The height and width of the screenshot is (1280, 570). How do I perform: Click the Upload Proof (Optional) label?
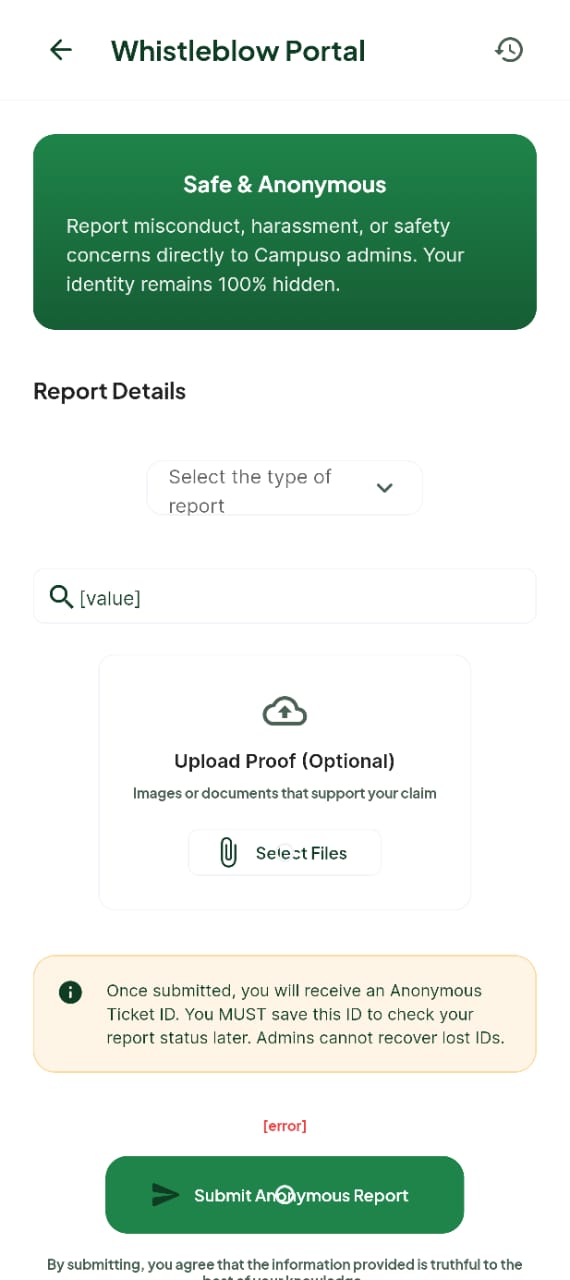(x=285, y=761)
